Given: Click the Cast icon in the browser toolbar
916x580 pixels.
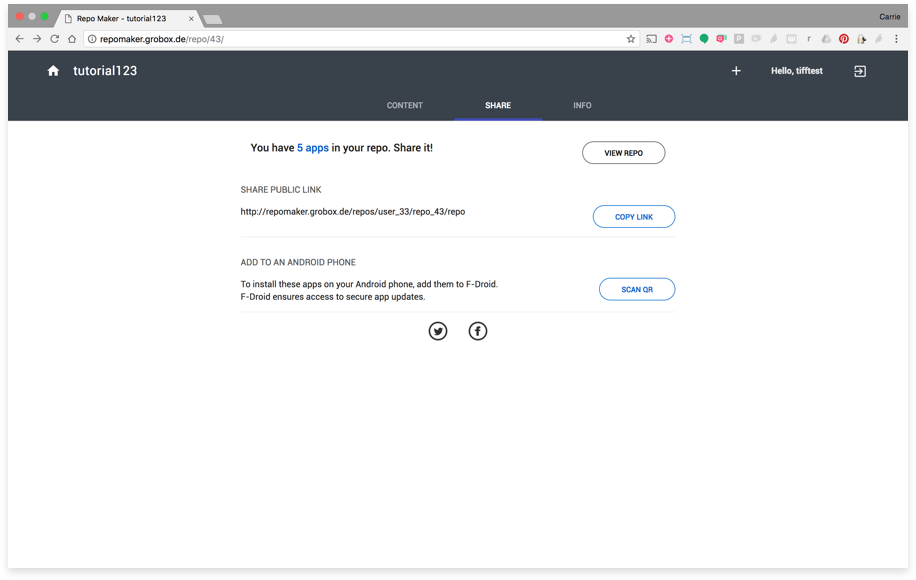Looking at the screenshot, I should click(x=651, y=39).
